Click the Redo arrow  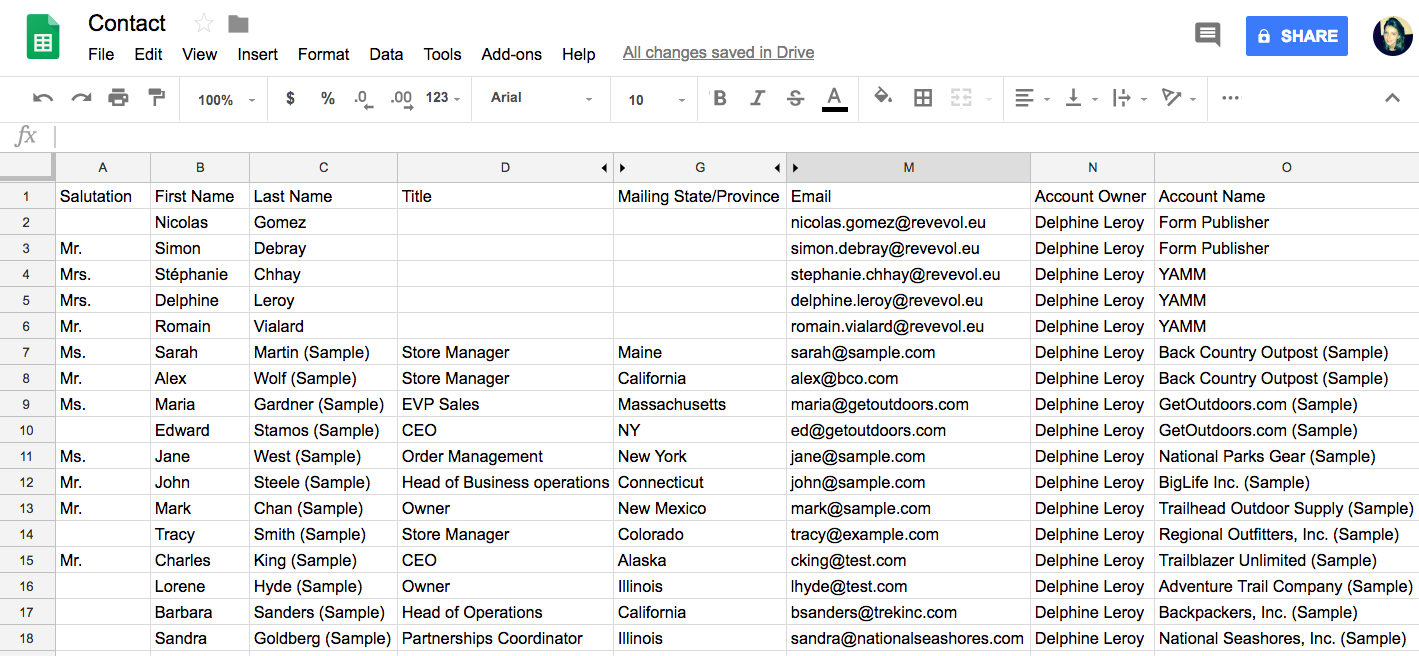[x=81, y=98]
